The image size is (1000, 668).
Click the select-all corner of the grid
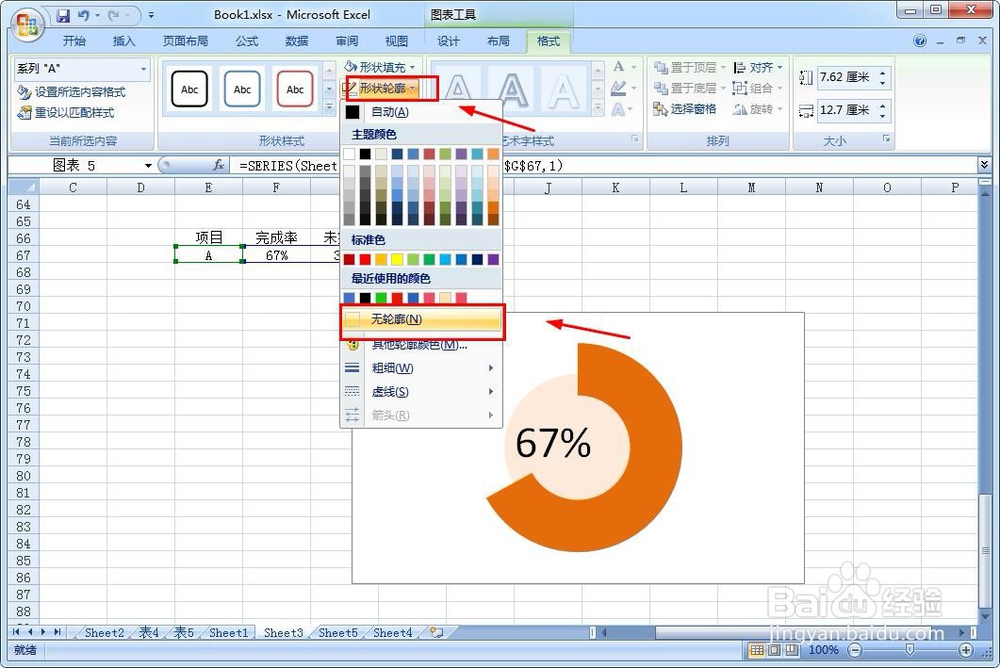tap(24, 188)
